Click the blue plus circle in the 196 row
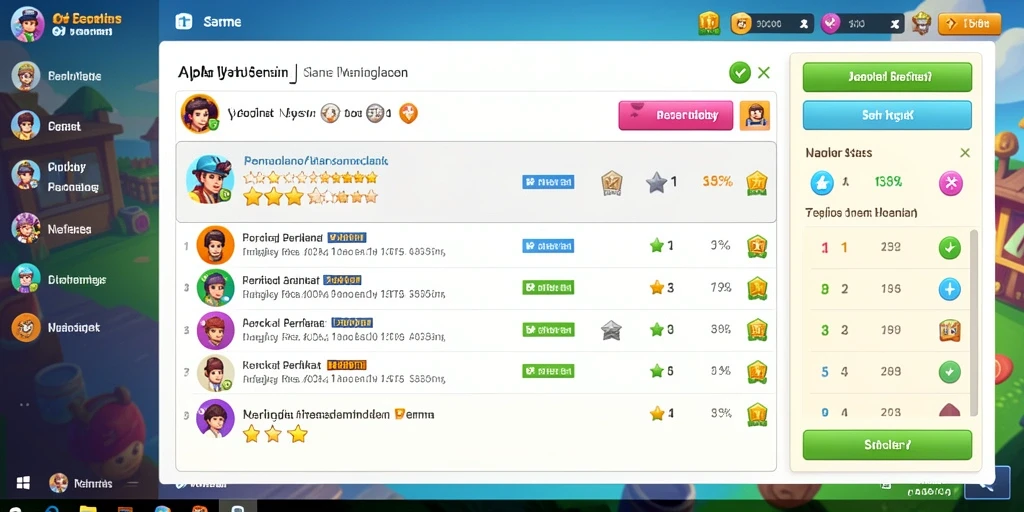Screen dimensions: 1024x512 [x=949, y=289]
